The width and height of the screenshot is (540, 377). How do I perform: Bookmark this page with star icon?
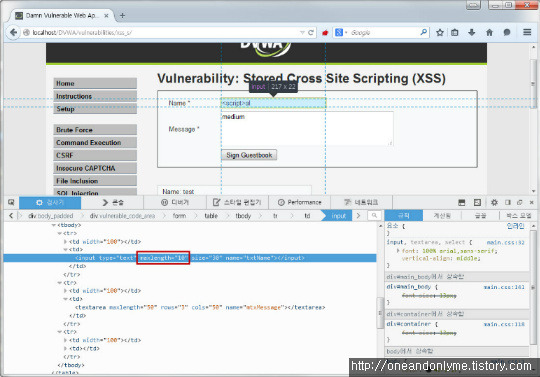point(440,32)
